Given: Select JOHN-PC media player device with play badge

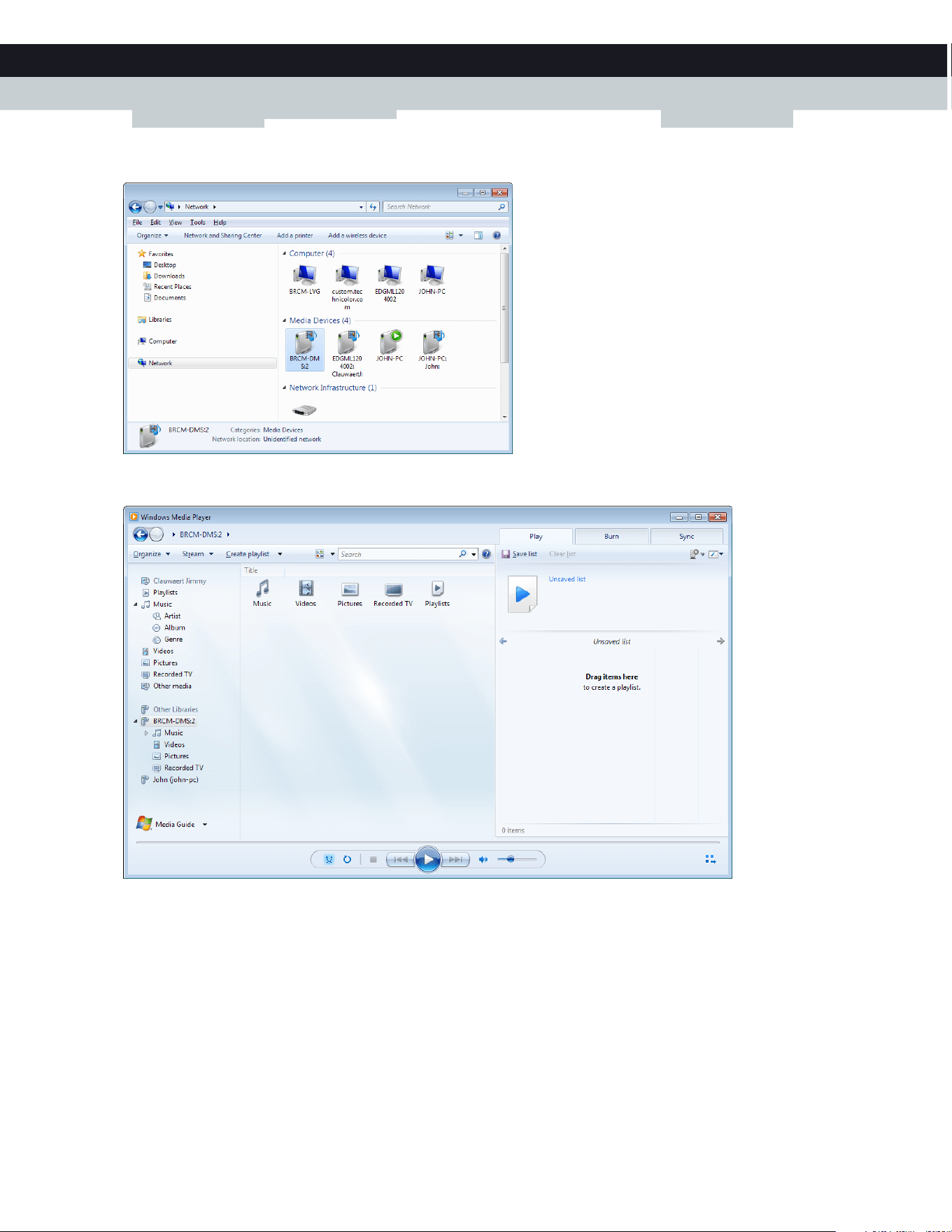Looking at the screenshot, I should click(x=390, y=346).
